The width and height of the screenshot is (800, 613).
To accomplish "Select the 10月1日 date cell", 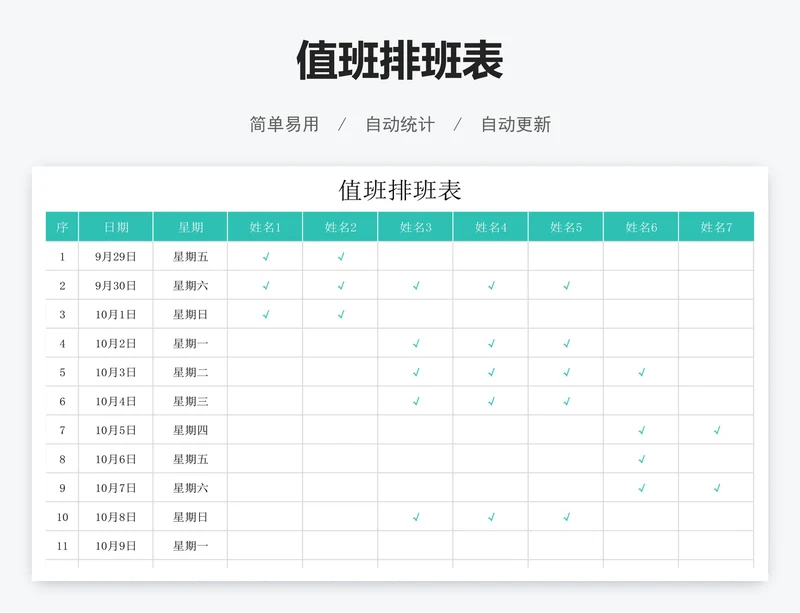I will (116, 314).
